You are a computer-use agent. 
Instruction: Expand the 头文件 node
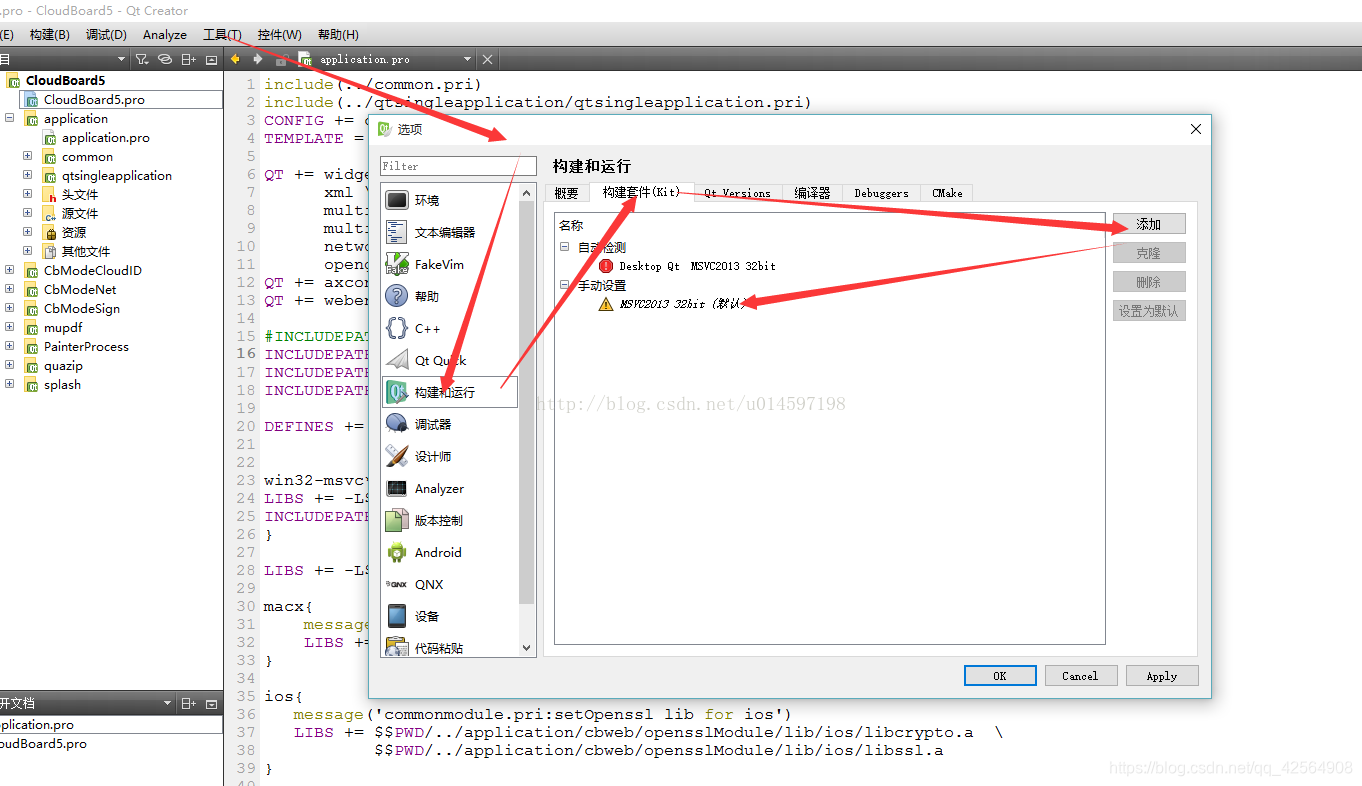pyautogui.click(x=28, y=194)
